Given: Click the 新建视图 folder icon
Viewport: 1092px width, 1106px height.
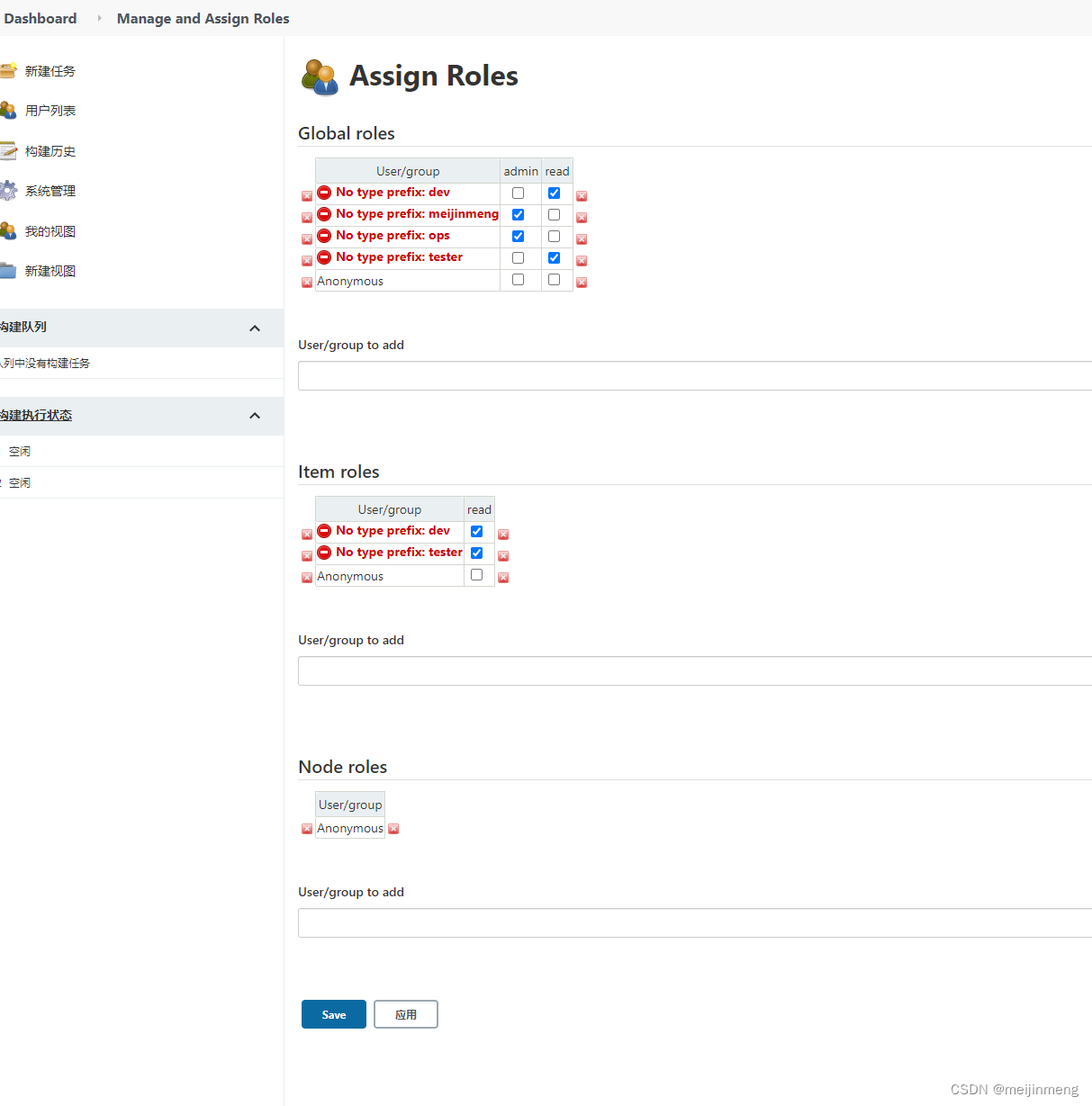Looking at the screenshot, I should pyautogui.click(x=8, y=271).
